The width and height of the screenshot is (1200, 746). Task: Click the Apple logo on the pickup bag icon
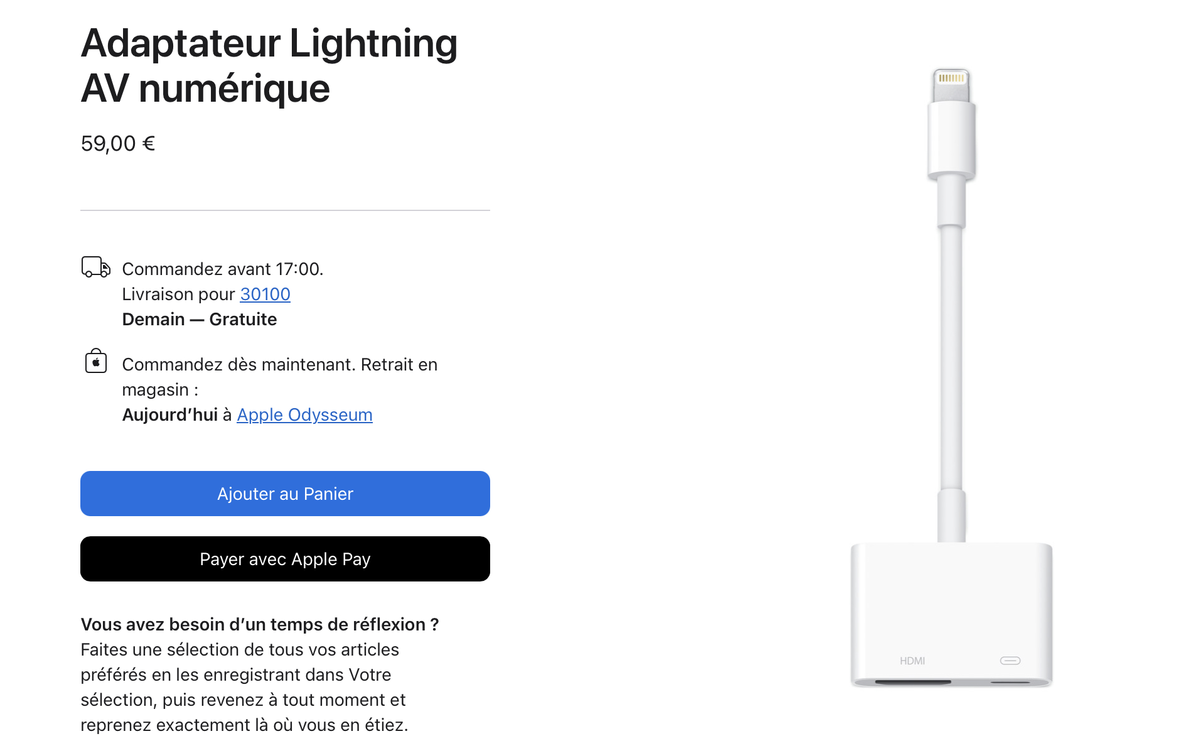[95, 362]
